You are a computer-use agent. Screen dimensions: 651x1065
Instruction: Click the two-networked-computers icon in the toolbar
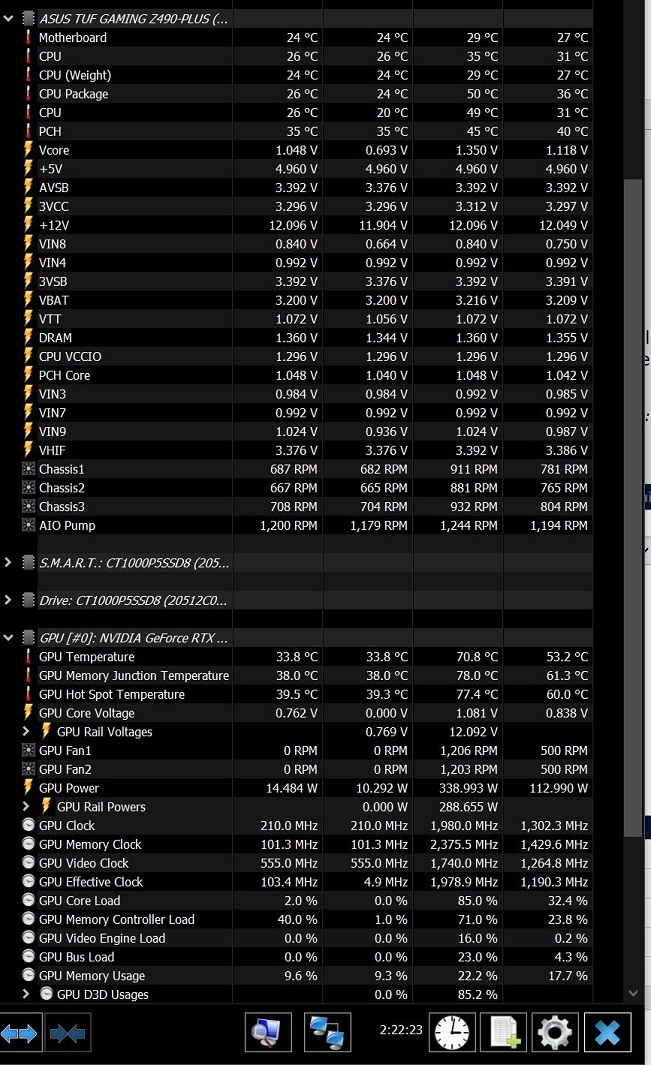(x=326, y=1032)
